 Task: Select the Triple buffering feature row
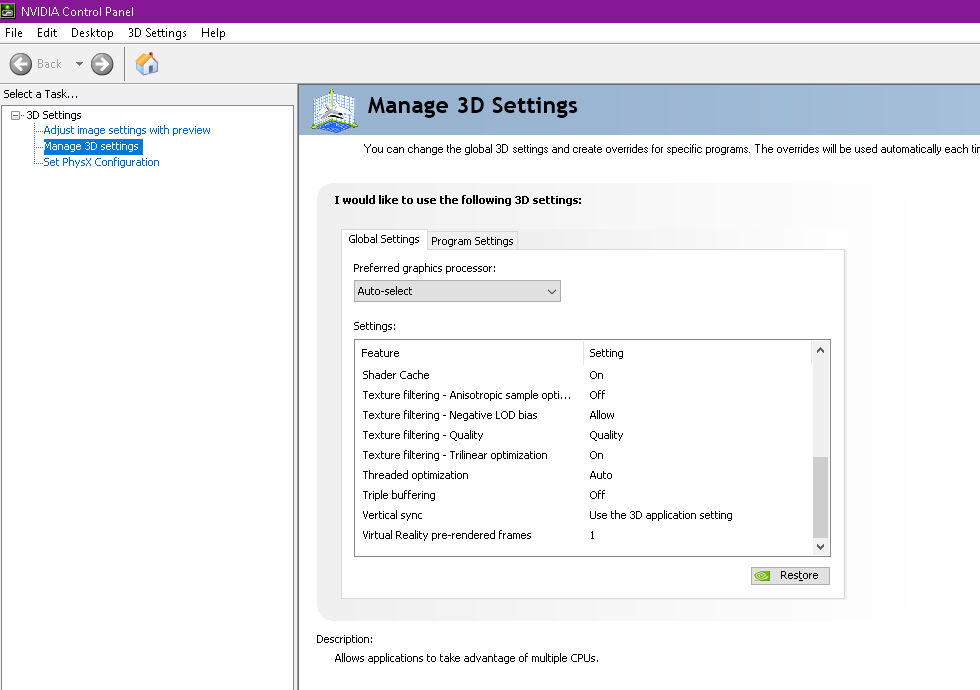pos(584,495)
